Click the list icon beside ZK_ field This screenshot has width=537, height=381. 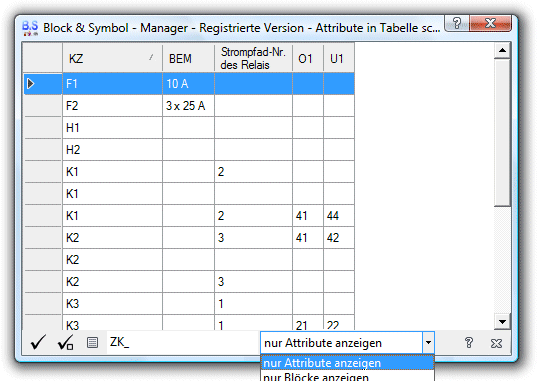pos(92,342)
